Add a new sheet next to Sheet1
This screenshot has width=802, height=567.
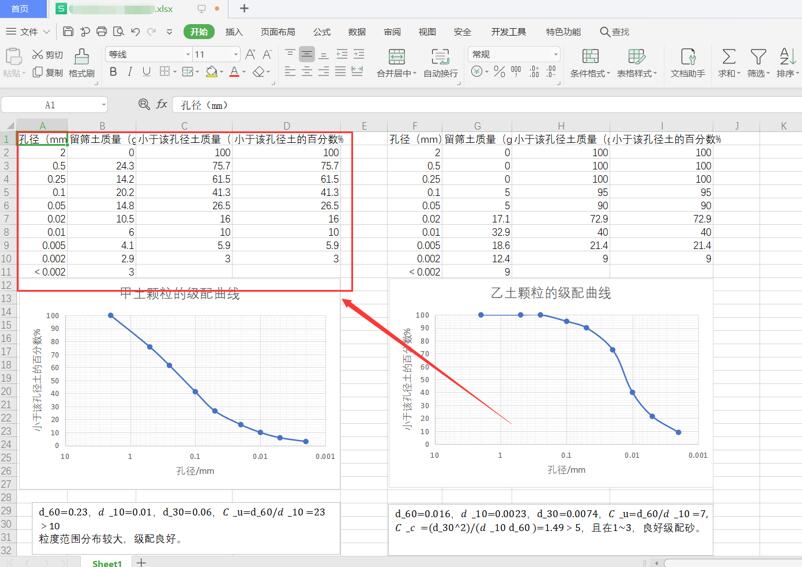141,562
